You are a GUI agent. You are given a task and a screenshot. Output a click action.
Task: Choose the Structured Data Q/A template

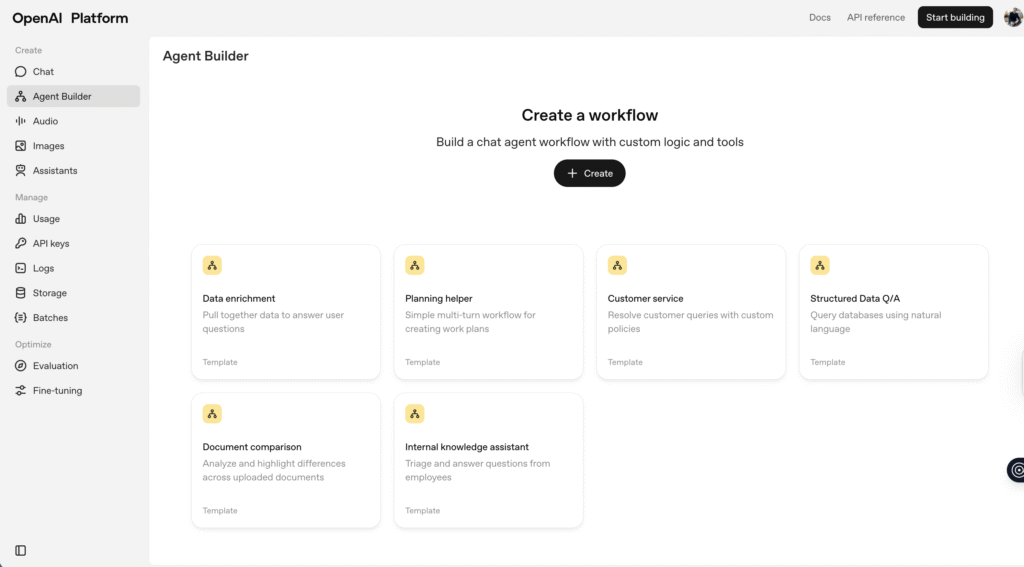pyautogui.click(x=893, y=312)
